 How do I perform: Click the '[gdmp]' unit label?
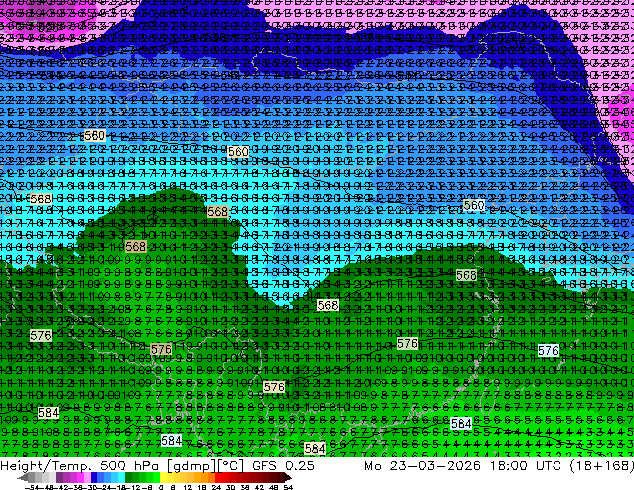click(191, 466)
